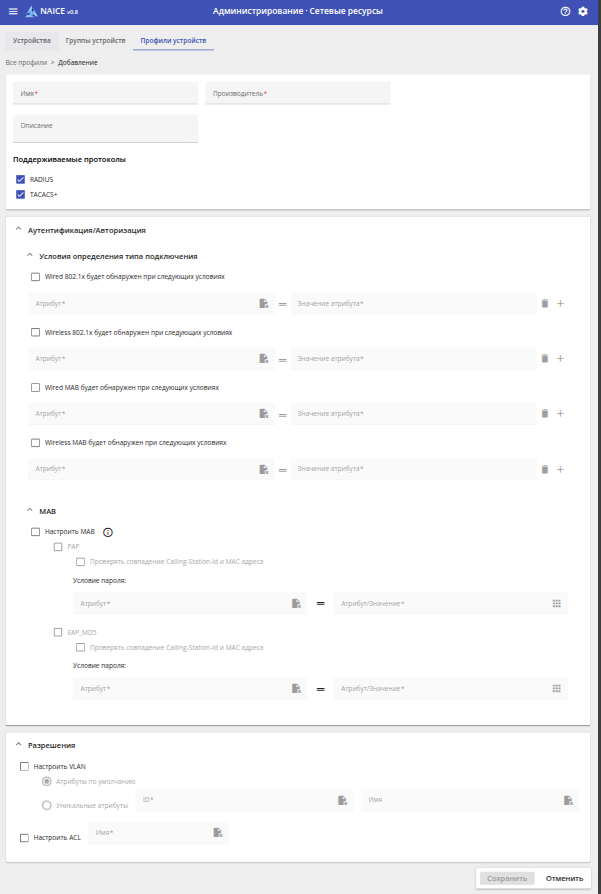601x894 pixels.
Task: Delete the Wired 802.1x condition row
Action: [545, 303]
